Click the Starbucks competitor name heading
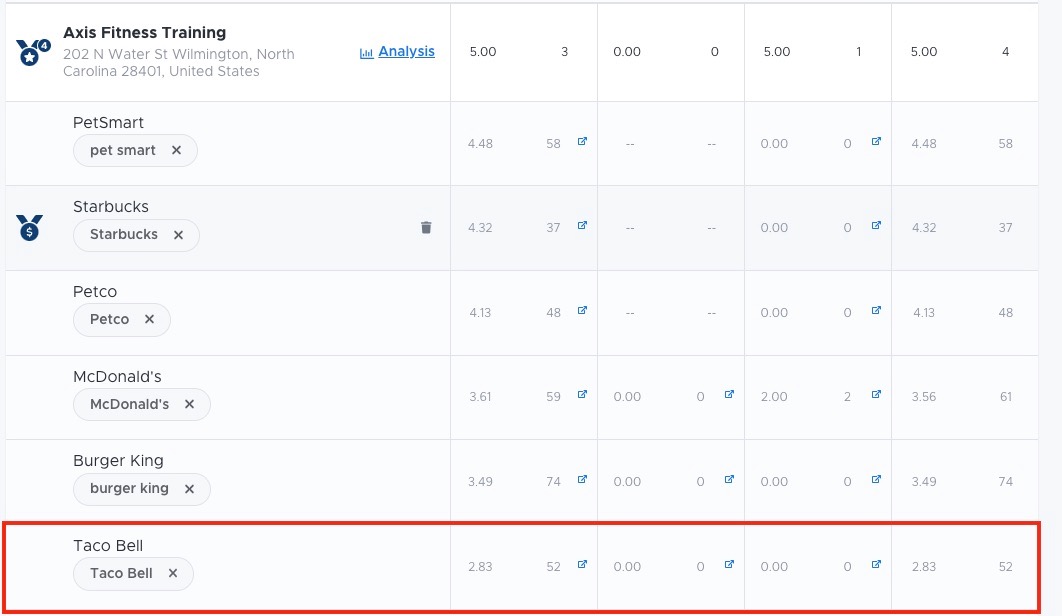The image size is (1062, 616). coord(111,207)
